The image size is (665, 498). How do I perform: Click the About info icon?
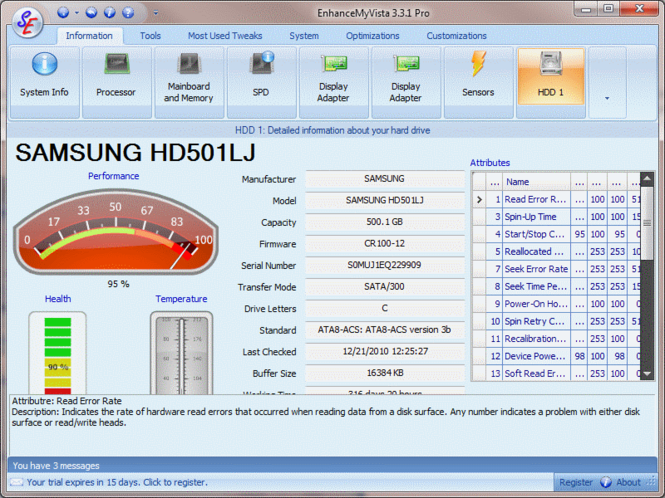[606, 482]
